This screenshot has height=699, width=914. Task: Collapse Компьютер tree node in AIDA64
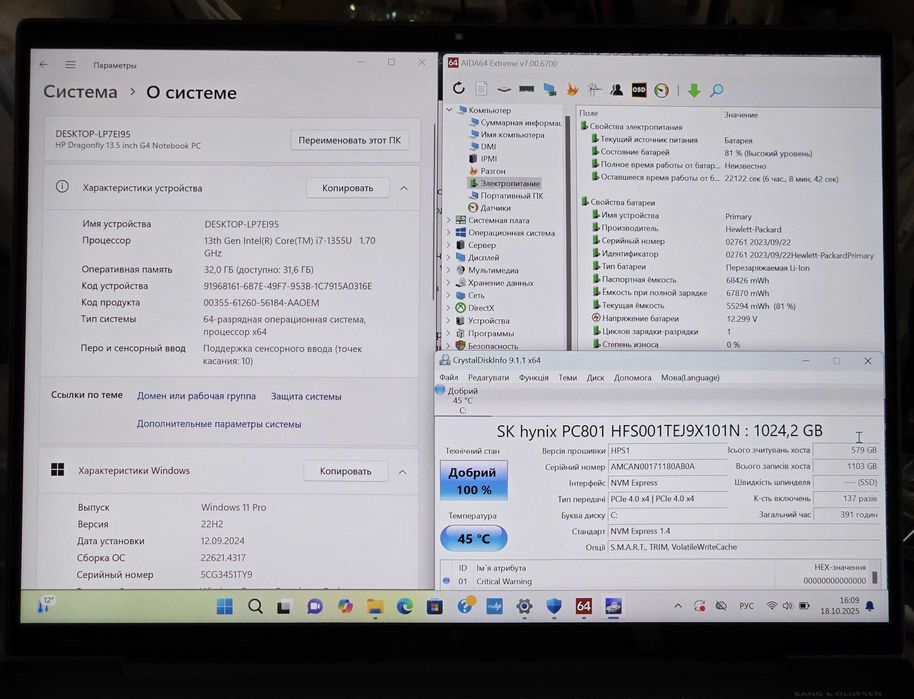point(449,110)
